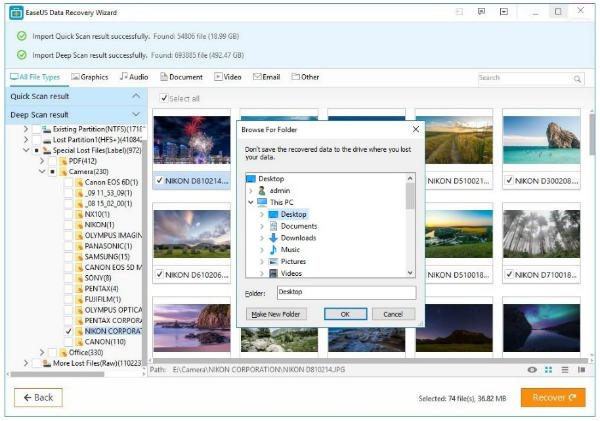Switch to the Video tab
This screenshot has width=600, height=421.
(x=228, y=77)
